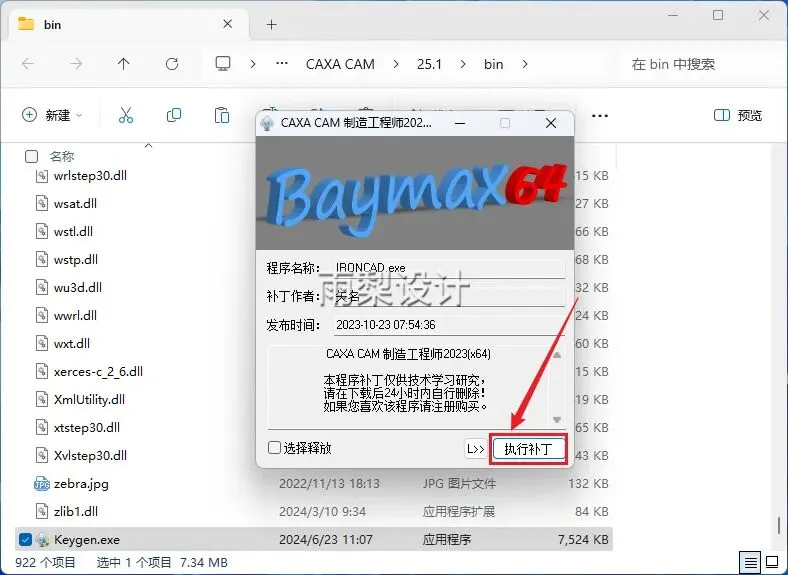Minimize the CAXA CAM patcher dialog

[460, 123]
